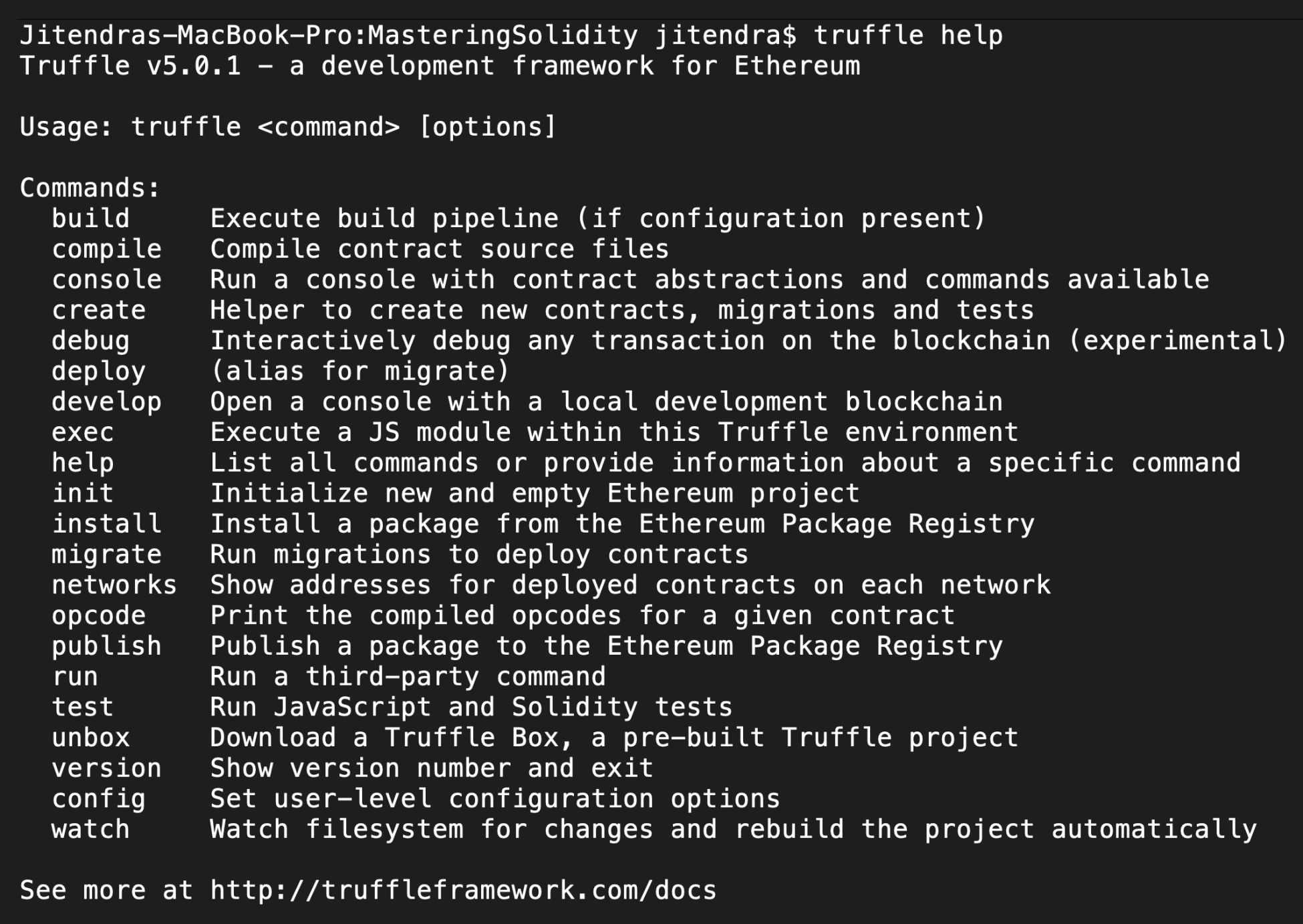
Task: Click the 'init' command name
Action: coord(83,494)
